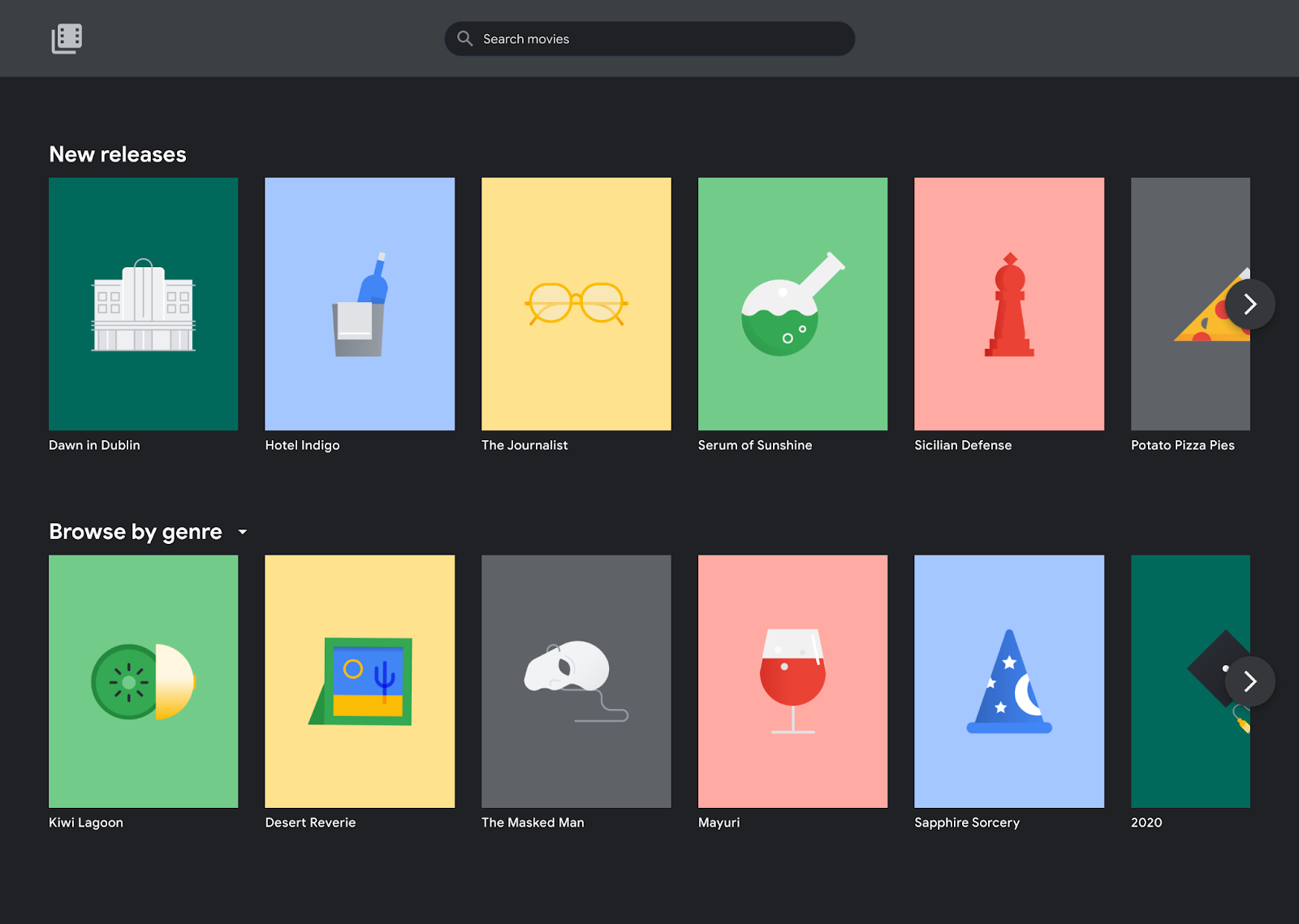
Task: Click the Hotel Indigo title text
Action: 302,445
